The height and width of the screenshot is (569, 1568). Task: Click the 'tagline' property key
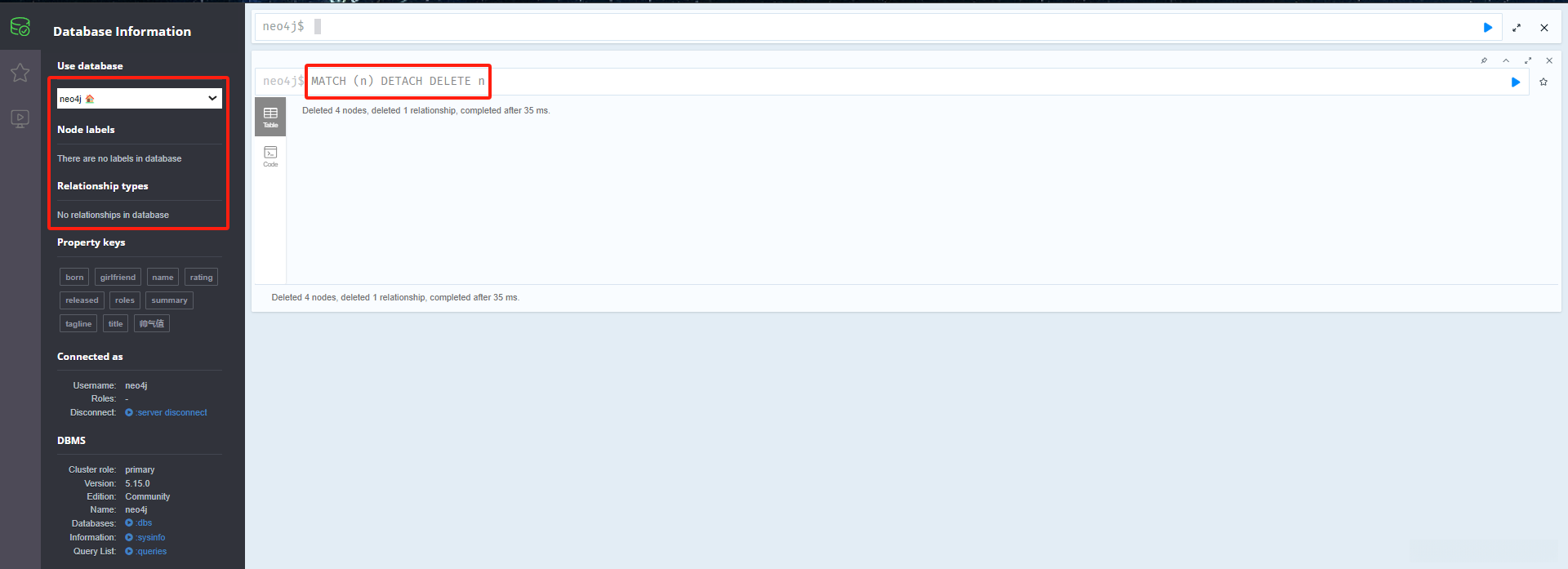click(x=78, y=324)
